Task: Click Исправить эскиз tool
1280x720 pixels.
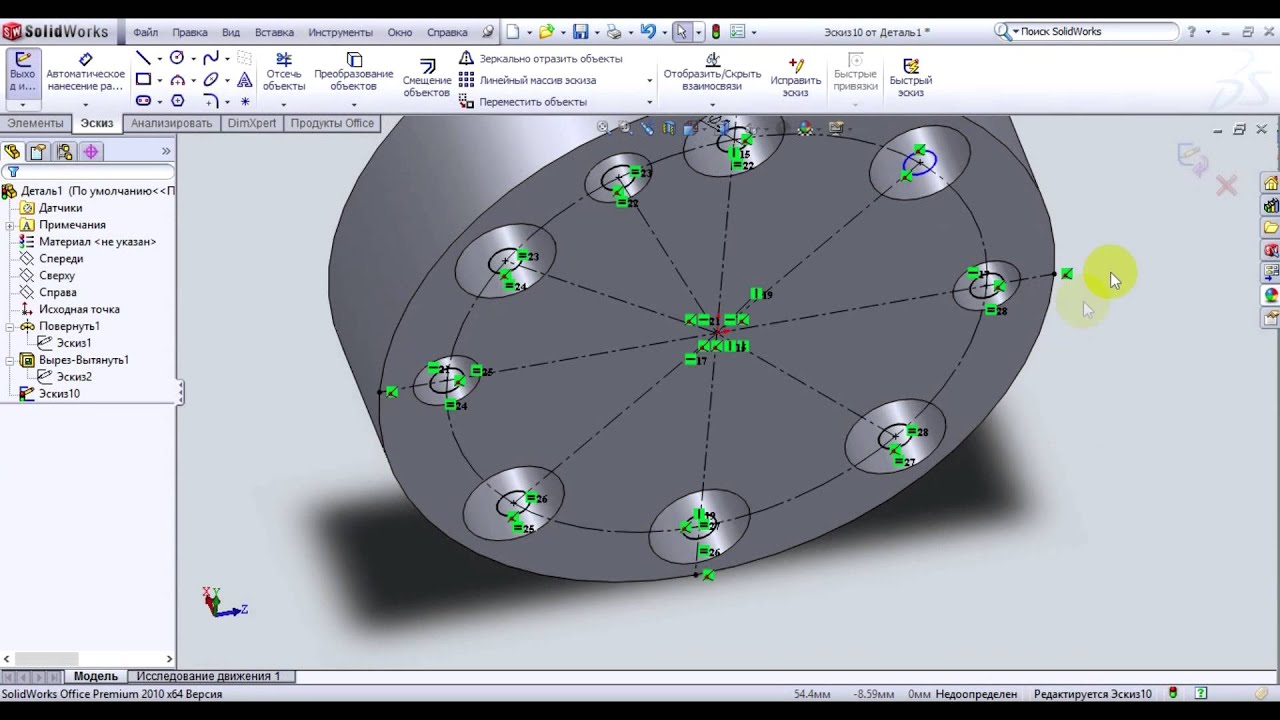Action: (796, 78)
